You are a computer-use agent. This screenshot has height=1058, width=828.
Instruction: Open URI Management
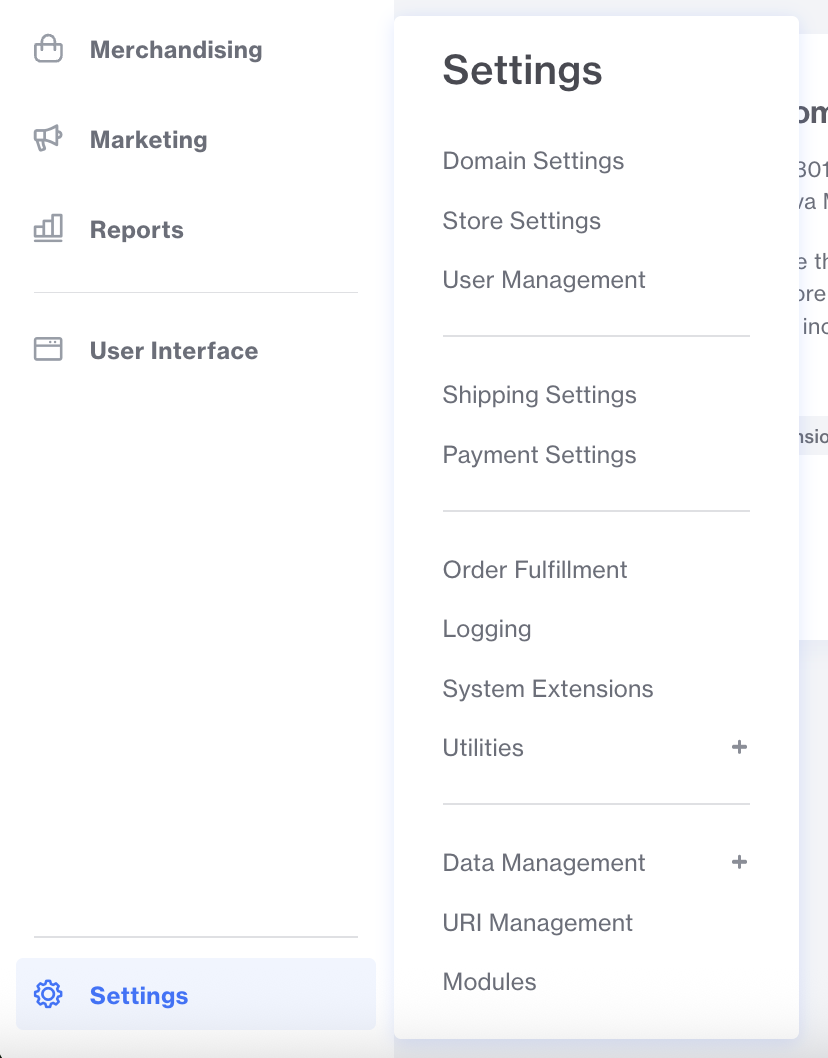pos(538,922)
